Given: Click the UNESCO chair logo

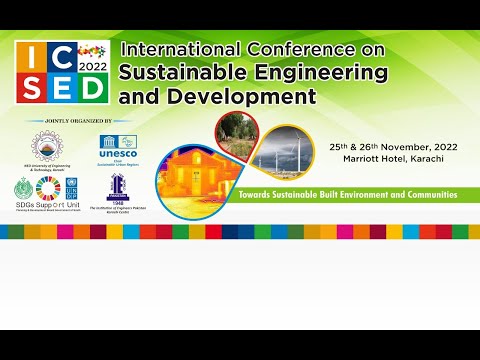Looking at the screenshot, I should [x=118, y=150].
